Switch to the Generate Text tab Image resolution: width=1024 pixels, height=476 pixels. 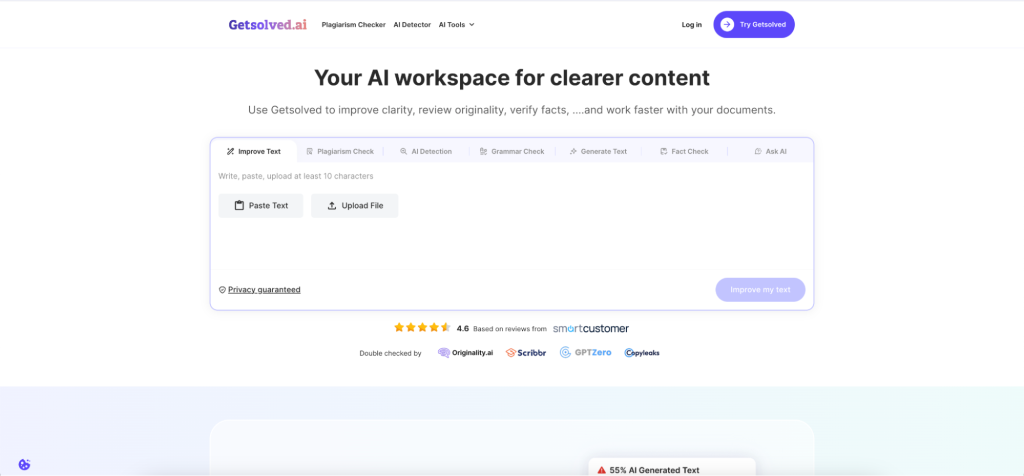point(598,151)
